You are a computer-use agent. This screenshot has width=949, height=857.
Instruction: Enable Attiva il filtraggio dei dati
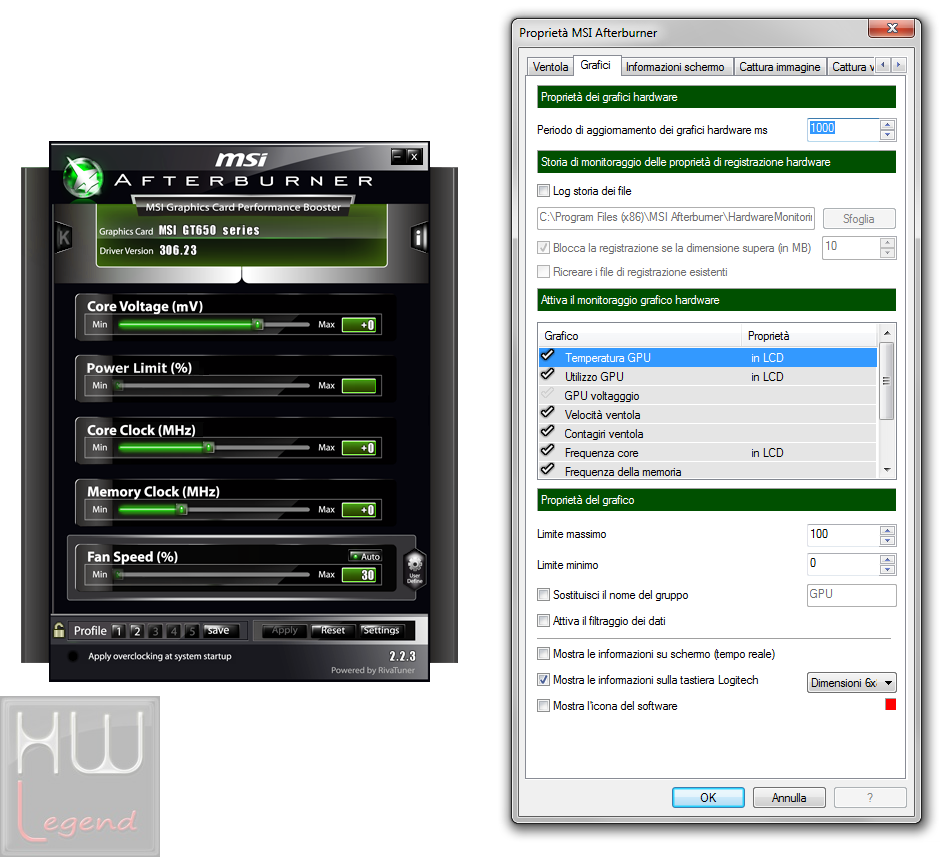click(x=543, y=621)
